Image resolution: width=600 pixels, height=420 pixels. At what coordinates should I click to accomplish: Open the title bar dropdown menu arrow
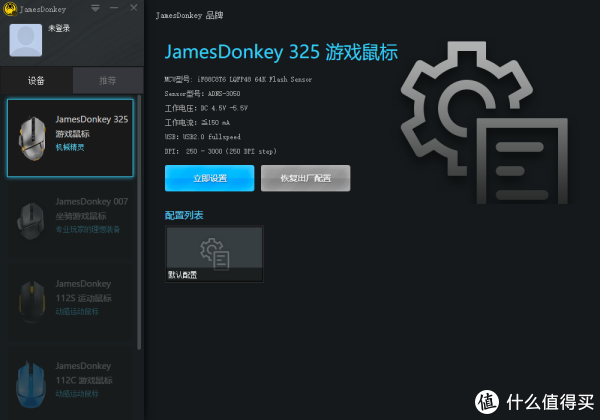[x=95, y=8]
